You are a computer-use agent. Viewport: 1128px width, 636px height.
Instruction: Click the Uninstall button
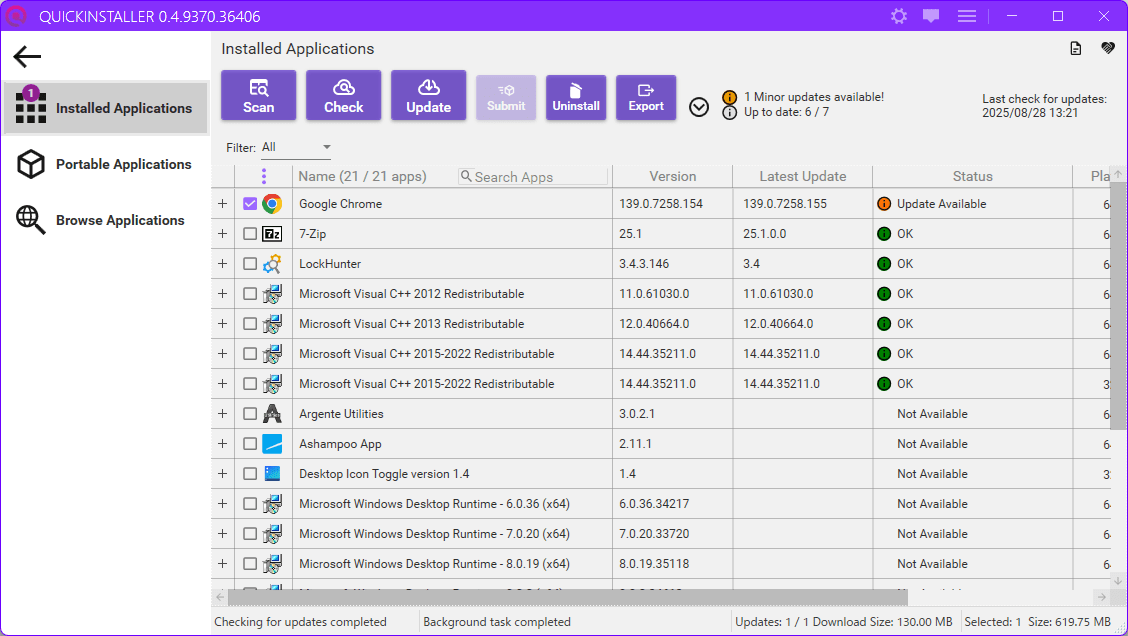576,97
